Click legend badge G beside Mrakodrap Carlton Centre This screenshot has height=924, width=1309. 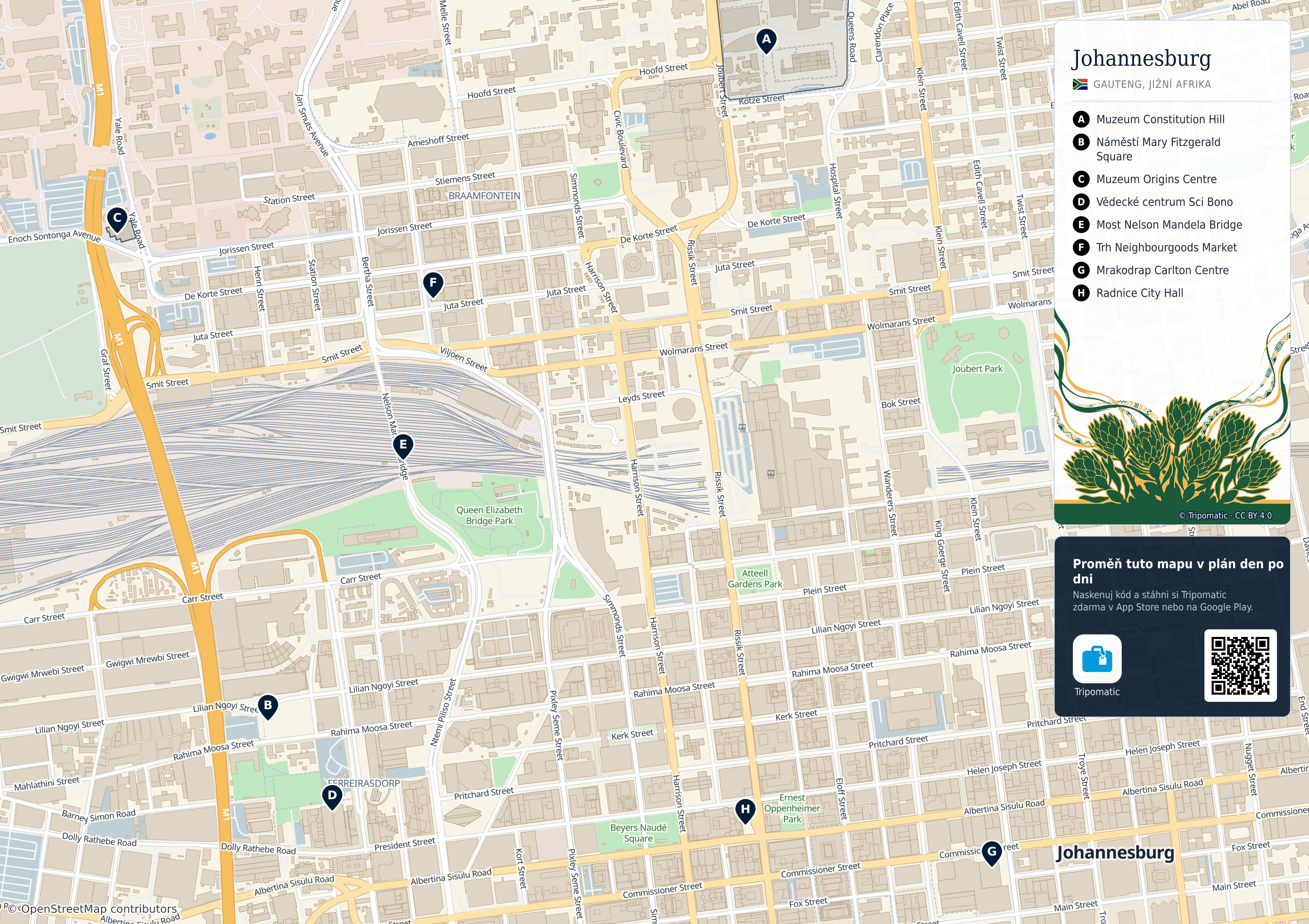pos(1081,270)
